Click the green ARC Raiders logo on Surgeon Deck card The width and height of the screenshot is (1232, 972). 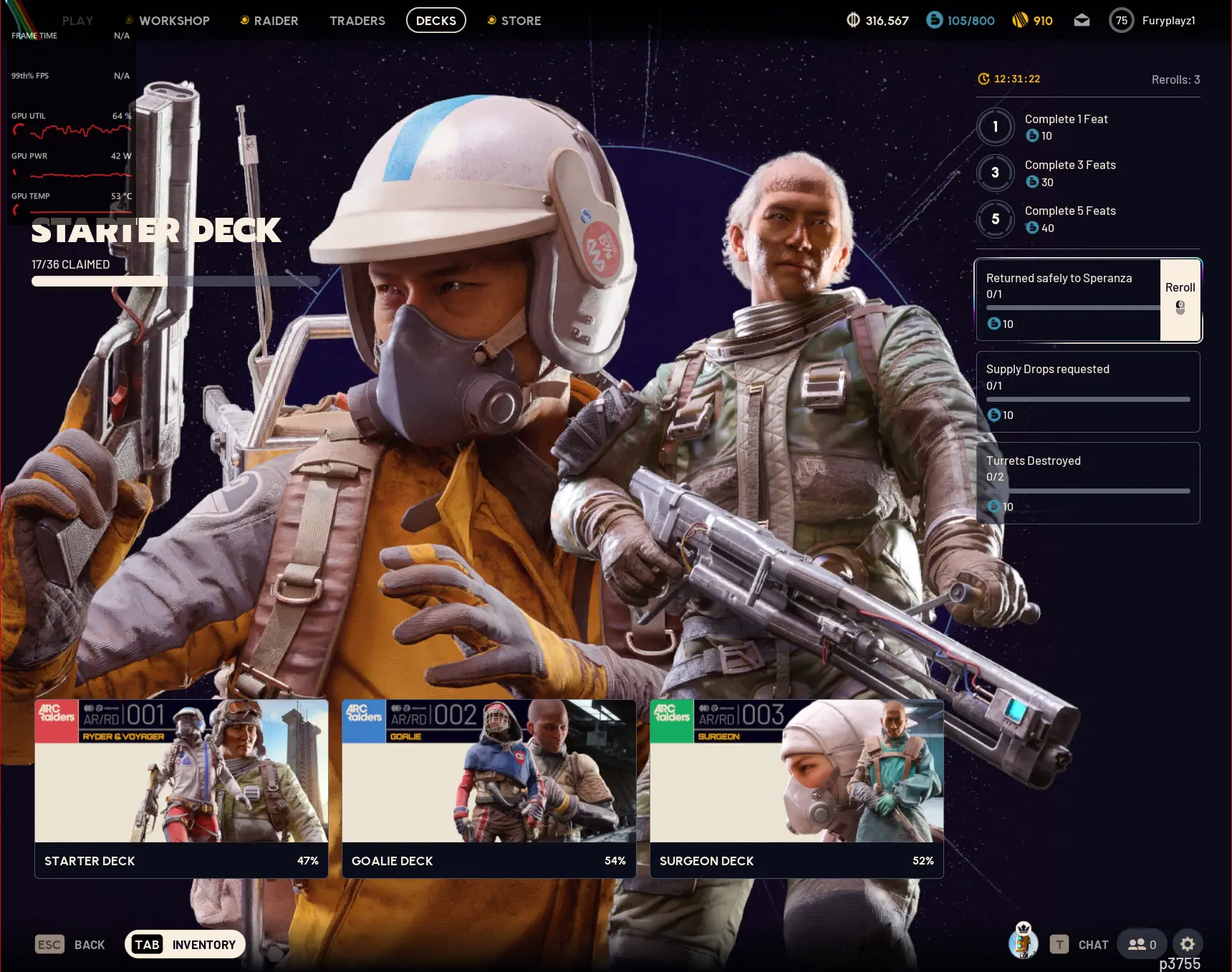[x=672, y=720]
